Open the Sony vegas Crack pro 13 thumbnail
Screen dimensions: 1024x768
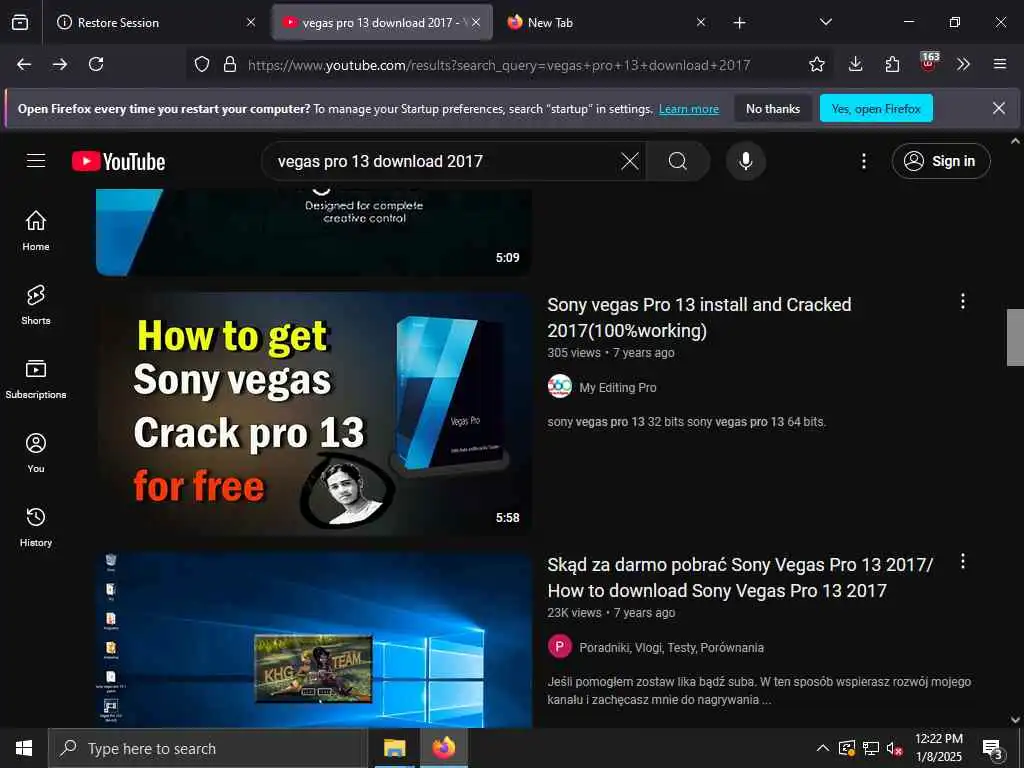coord(313,414)
